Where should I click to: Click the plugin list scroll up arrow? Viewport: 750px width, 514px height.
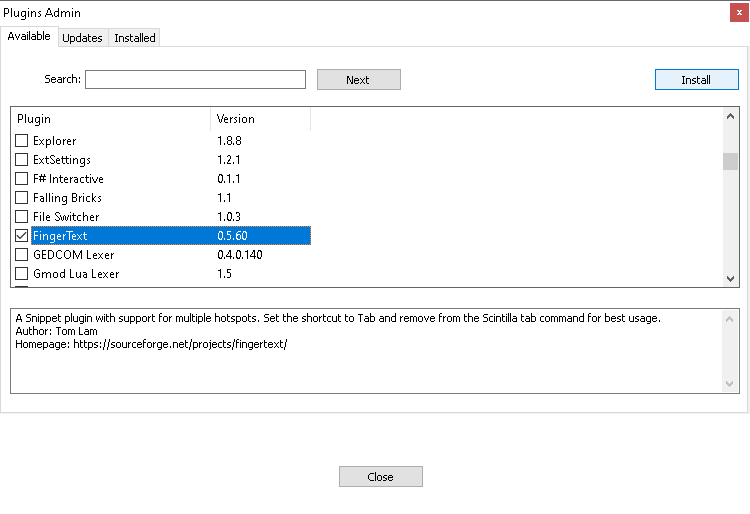click(730, 116)
